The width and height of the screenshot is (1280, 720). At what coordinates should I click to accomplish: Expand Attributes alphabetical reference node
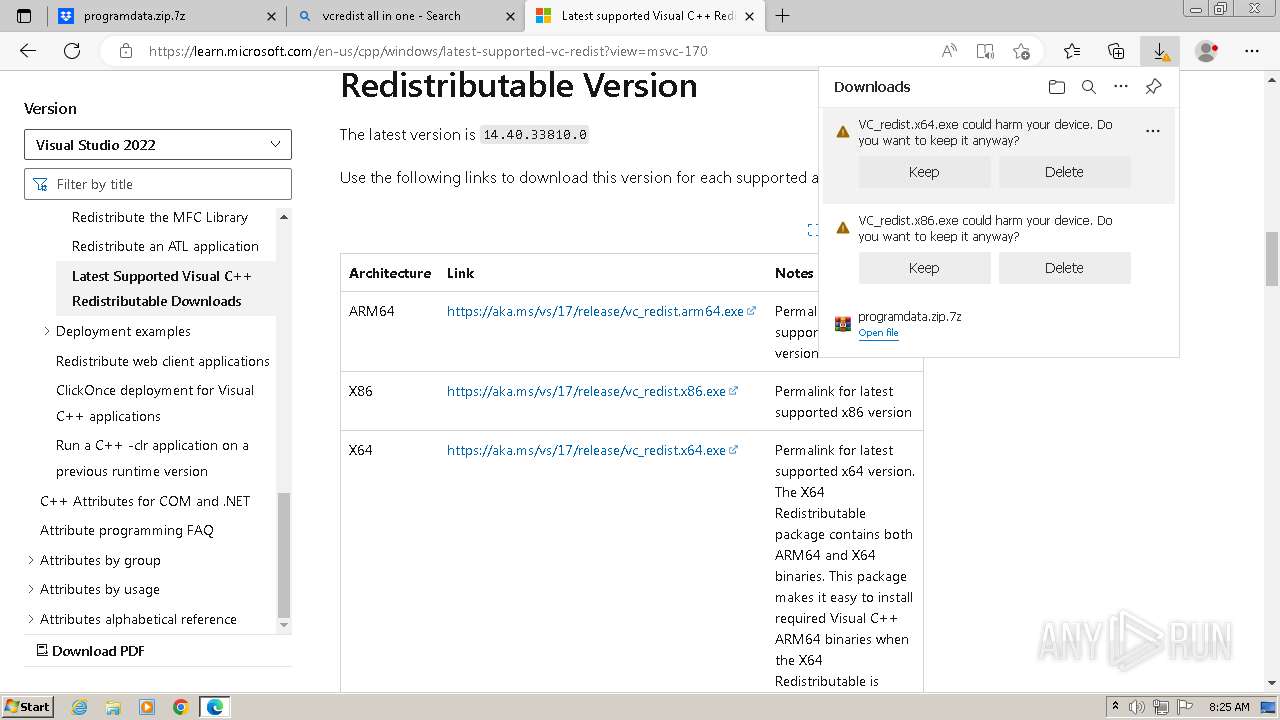31,619
